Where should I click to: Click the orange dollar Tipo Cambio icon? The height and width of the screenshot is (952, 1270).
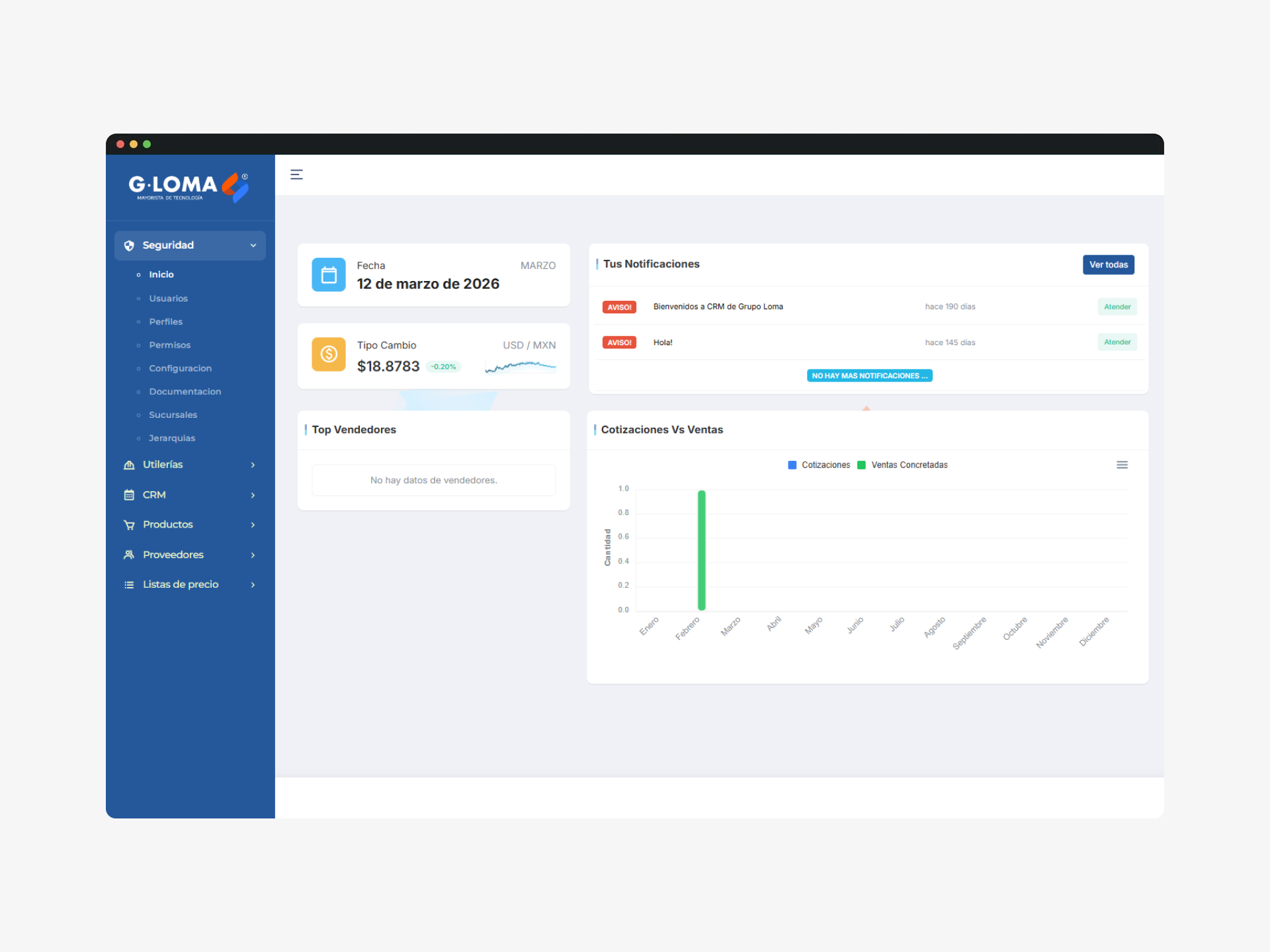tap(329, 354)
